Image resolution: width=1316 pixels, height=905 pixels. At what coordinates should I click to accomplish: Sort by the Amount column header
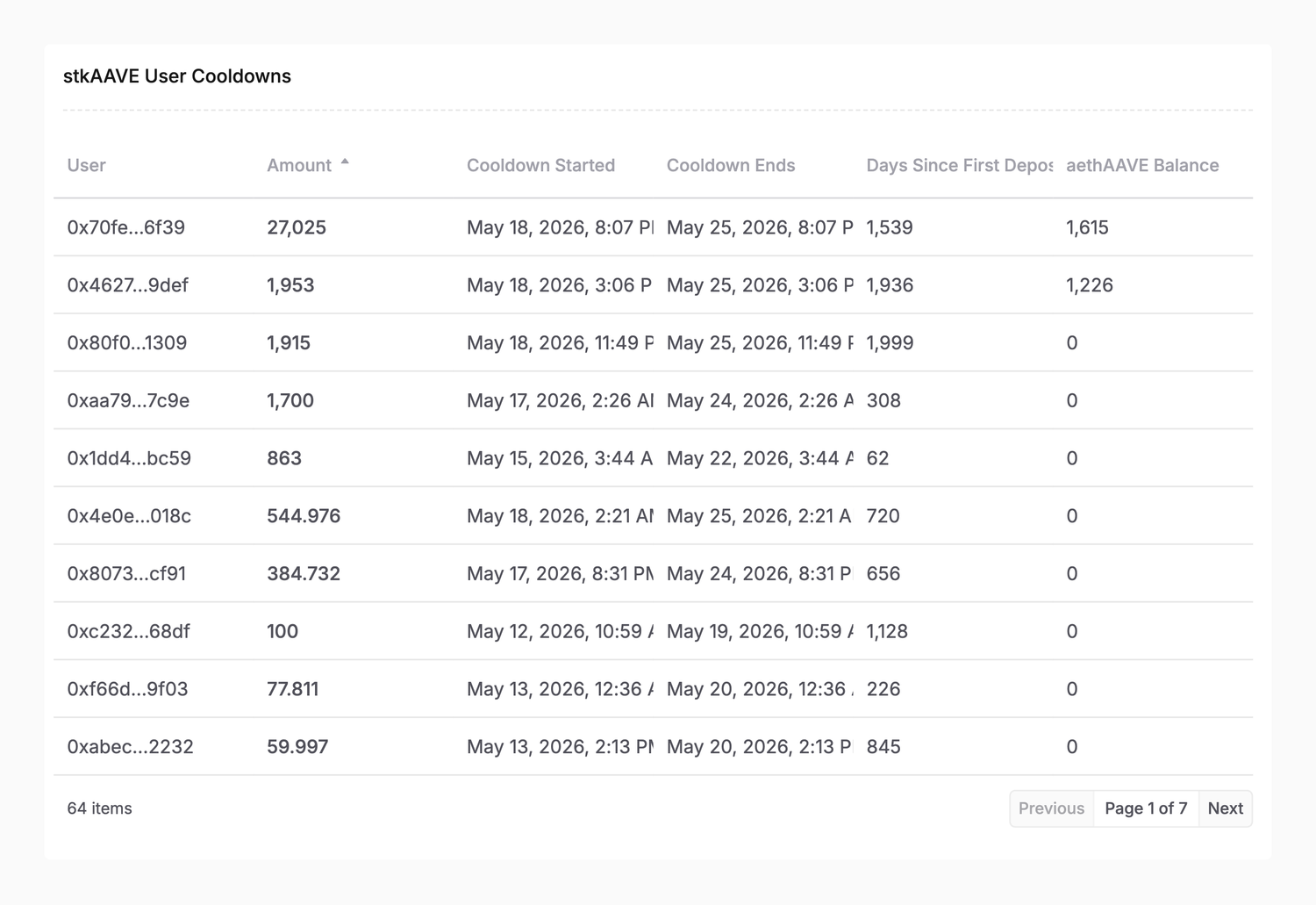tap(299, 165)
